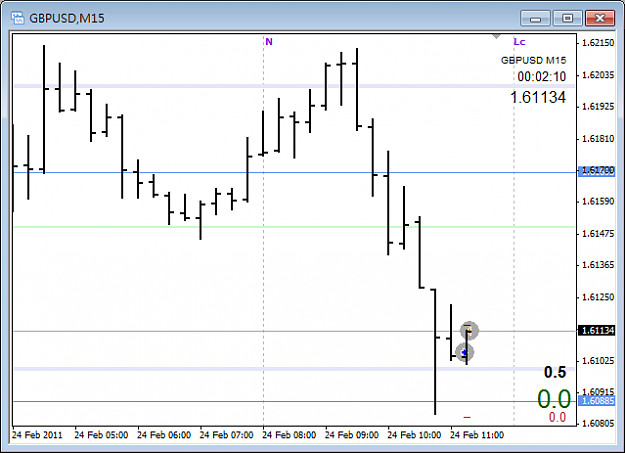Click the 1.61025 price scale label
This screenshot has height=453, width=625.
click(x=598, y=360)
